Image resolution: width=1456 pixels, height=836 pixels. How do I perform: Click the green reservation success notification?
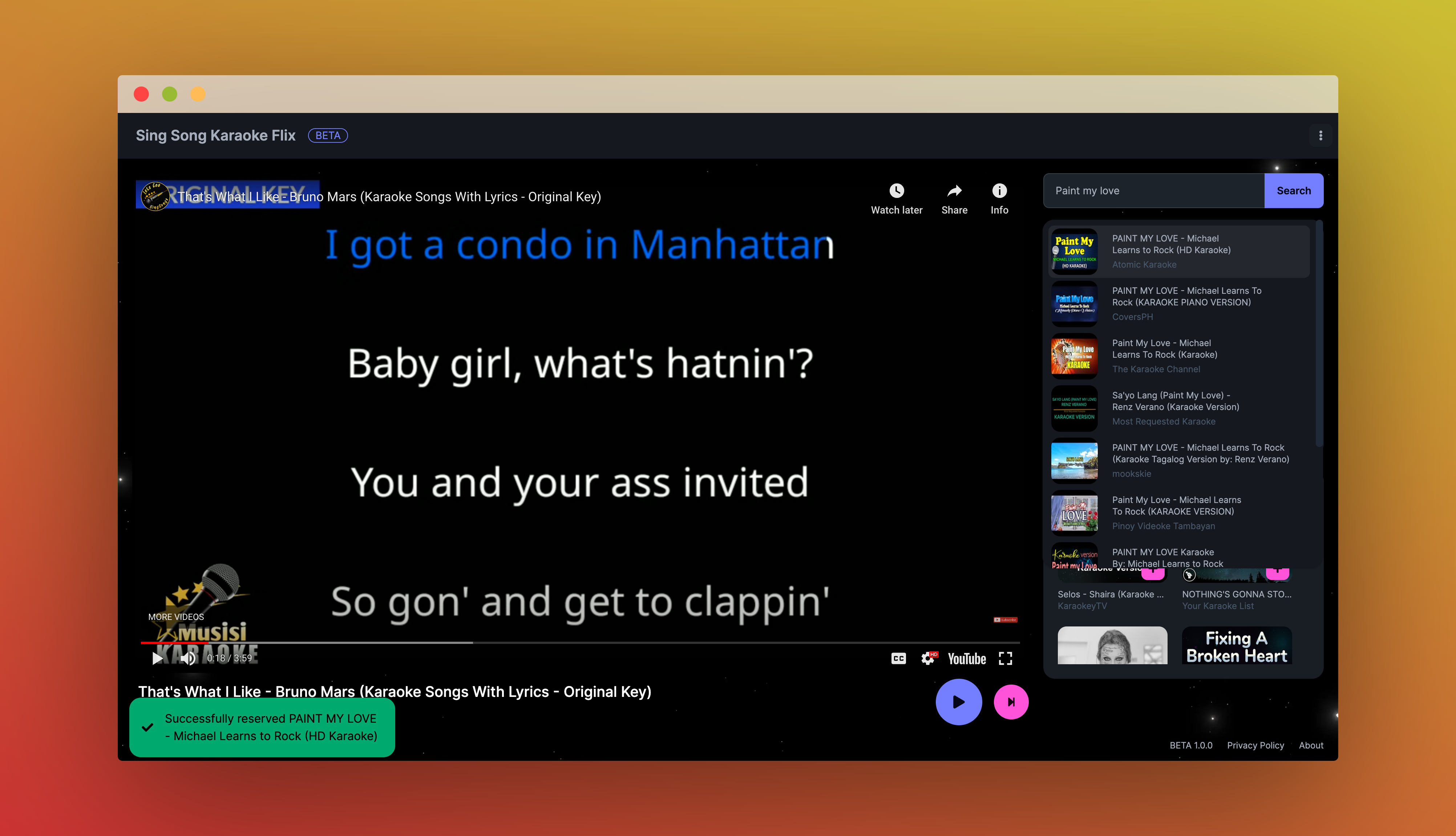pyautogui.click(x=262, y=727)
